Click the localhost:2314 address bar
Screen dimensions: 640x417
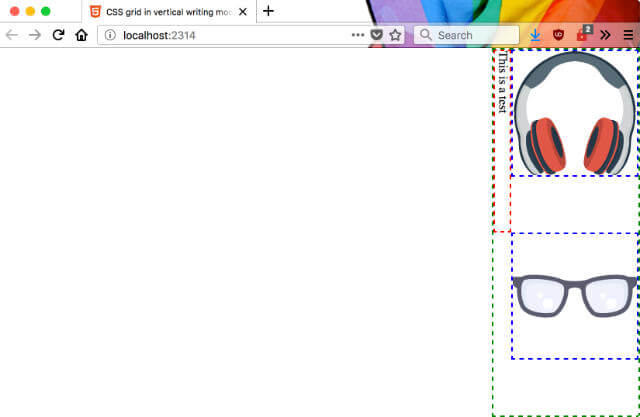[230, 35]
